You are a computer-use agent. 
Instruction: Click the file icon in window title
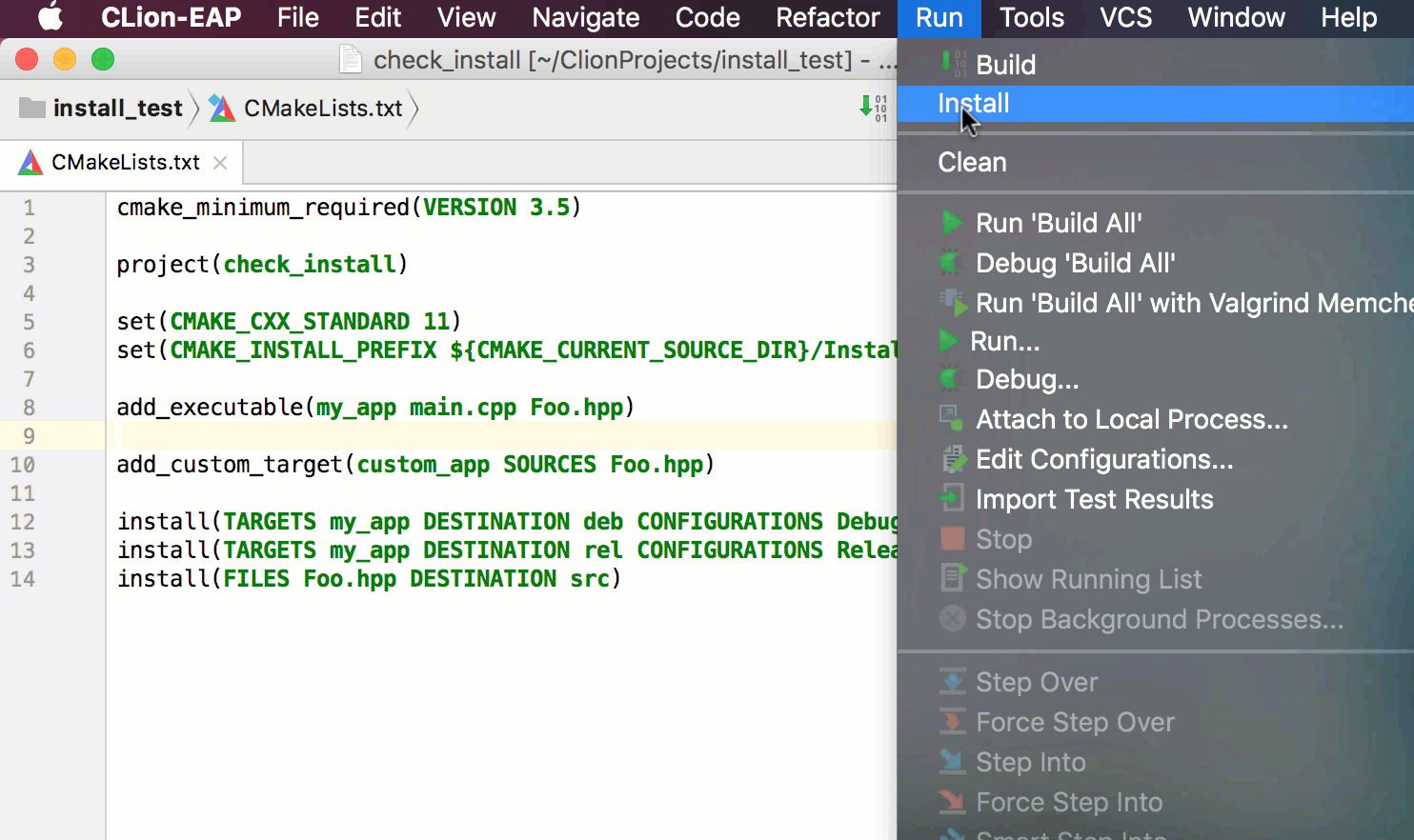click(x=351, y=60)
